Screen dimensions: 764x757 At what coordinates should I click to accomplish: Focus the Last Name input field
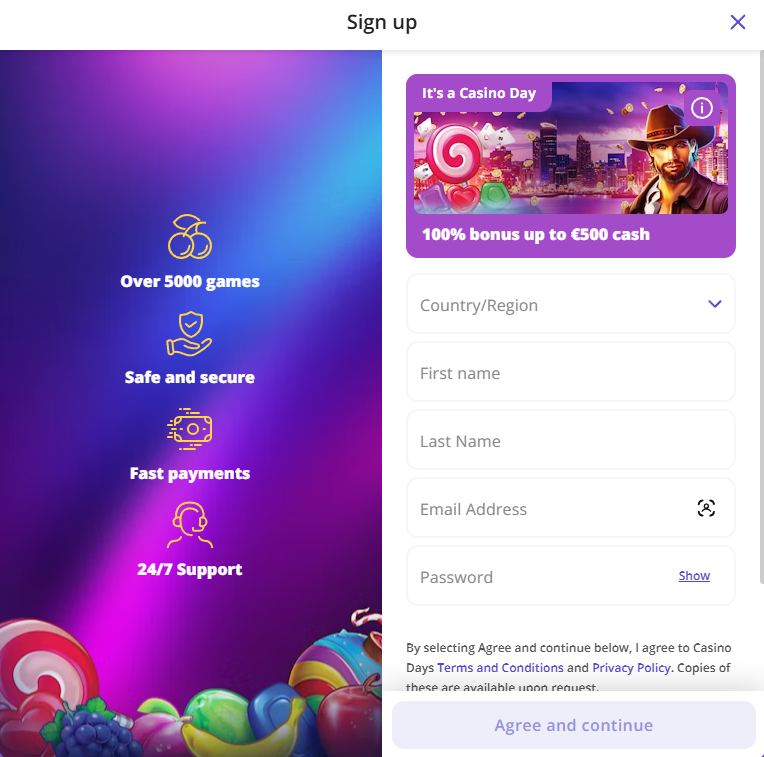(571, 439)
